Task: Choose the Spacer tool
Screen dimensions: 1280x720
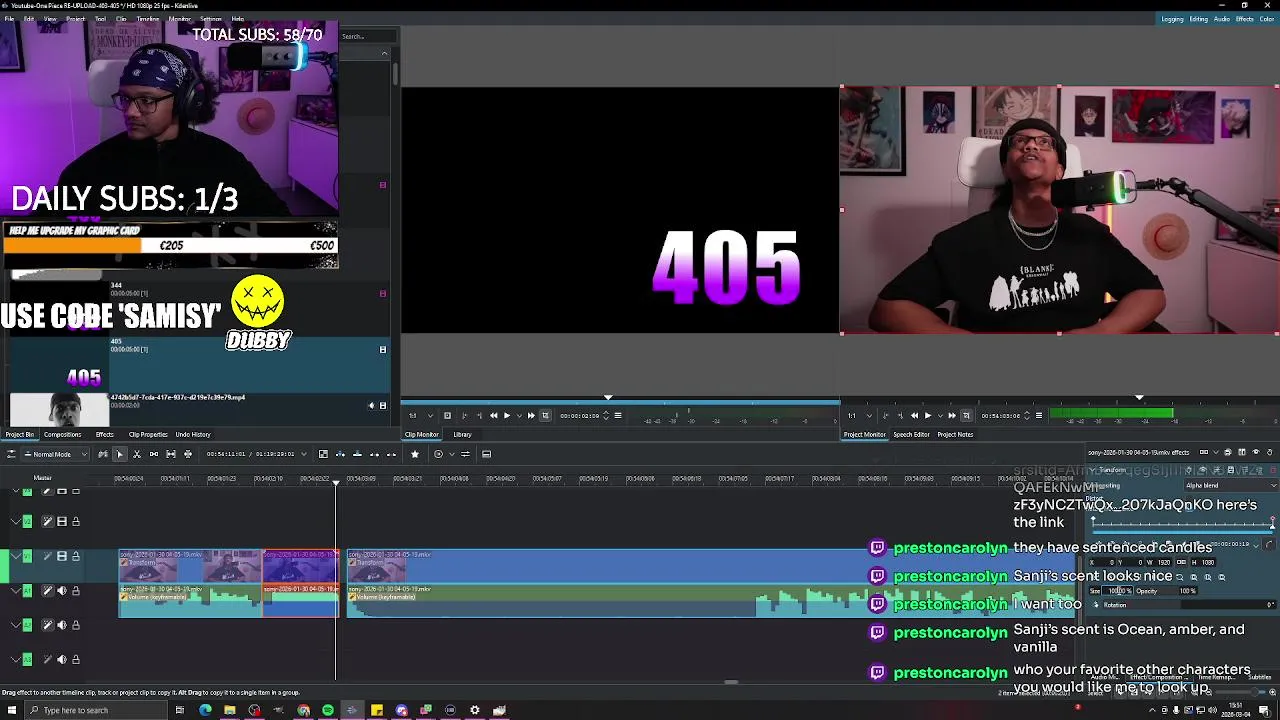Action: [x=154, y=454]
